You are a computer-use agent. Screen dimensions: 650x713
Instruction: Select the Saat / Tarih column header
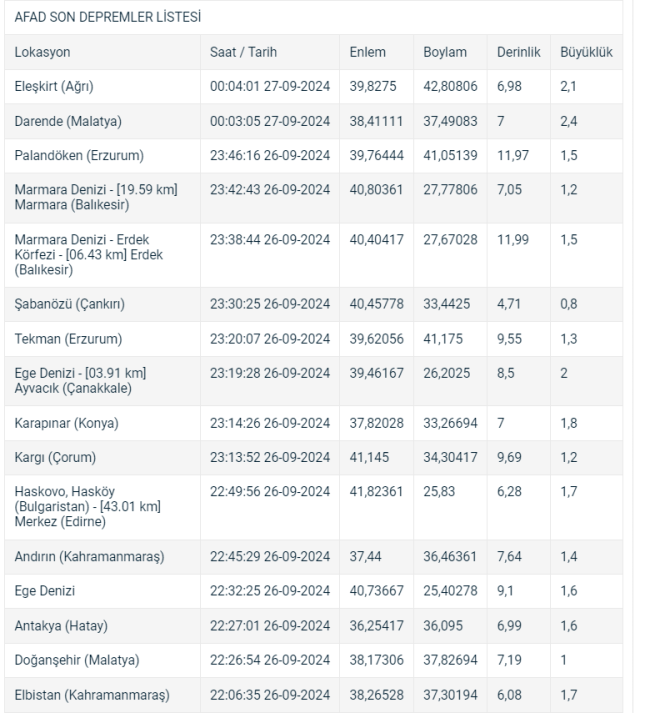pos(243,52)
